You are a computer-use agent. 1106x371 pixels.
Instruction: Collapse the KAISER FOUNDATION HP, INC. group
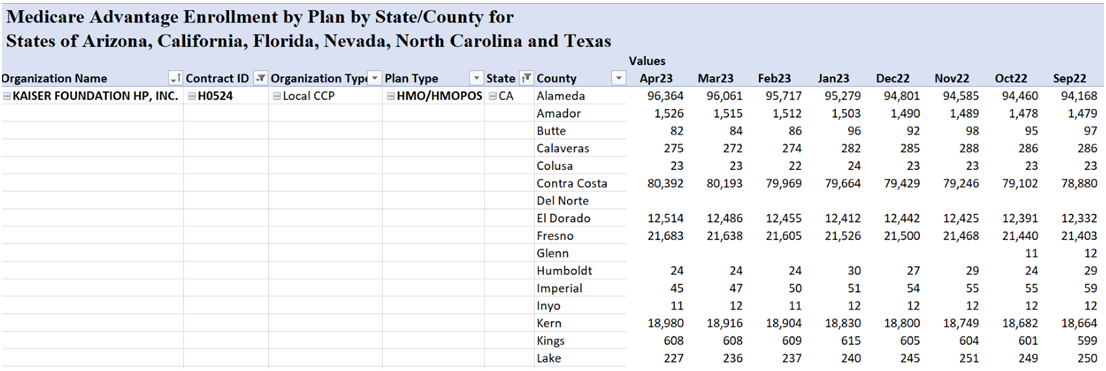click(7, 96)
